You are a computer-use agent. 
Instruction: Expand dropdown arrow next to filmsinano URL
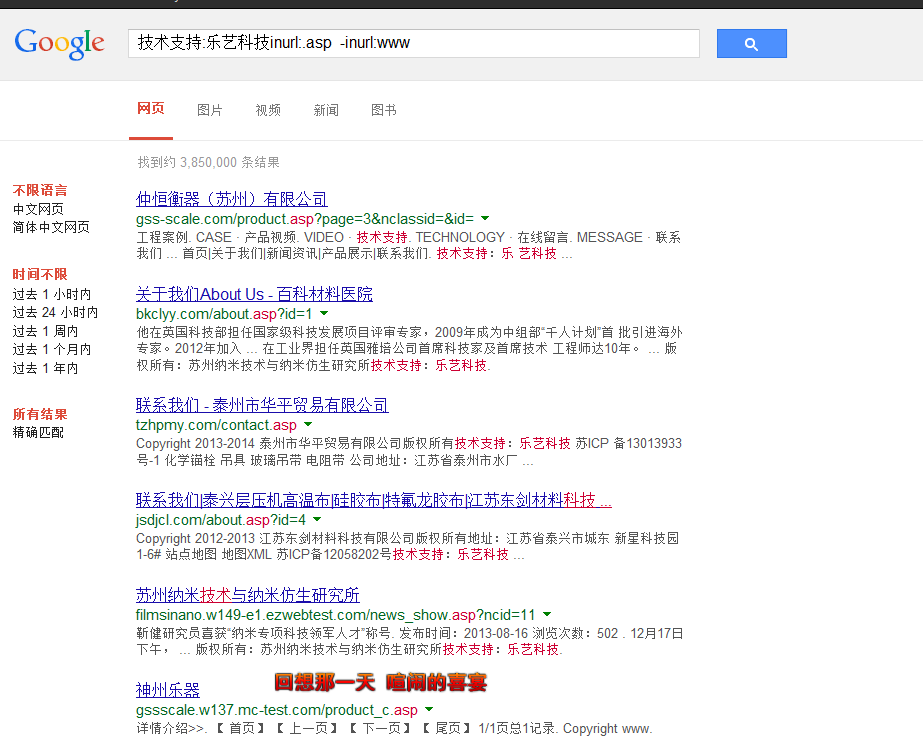(x=547, y=614)
